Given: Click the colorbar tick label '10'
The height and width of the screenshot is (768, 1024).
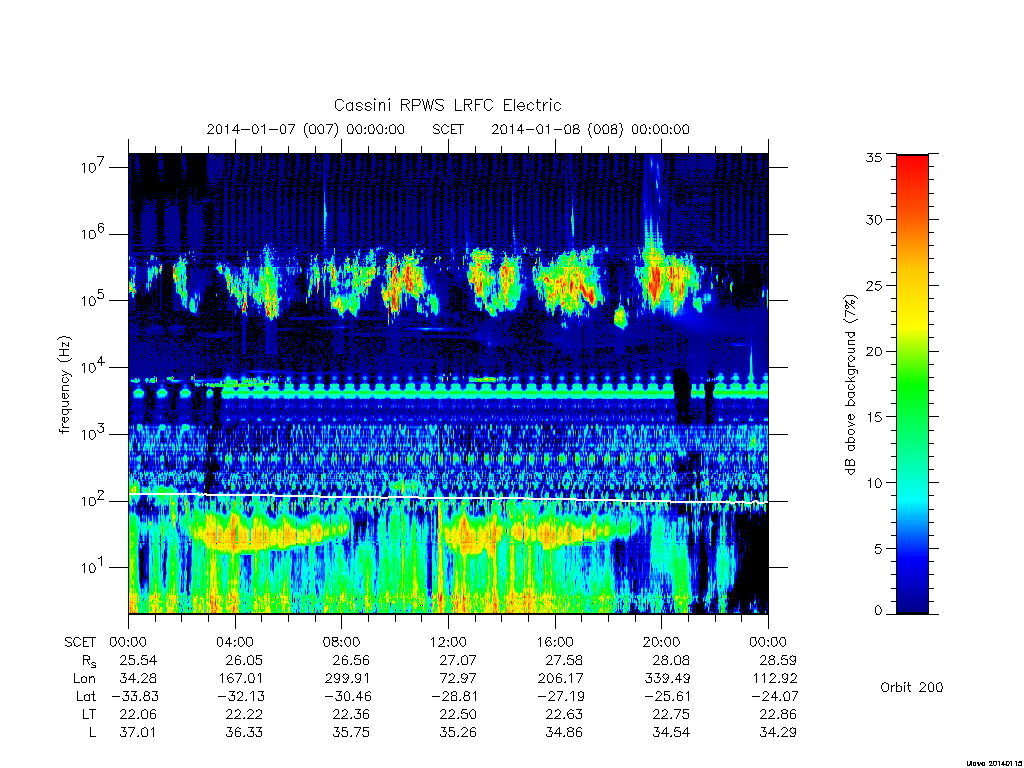Looking at the screenshot, I should (874, 483).
